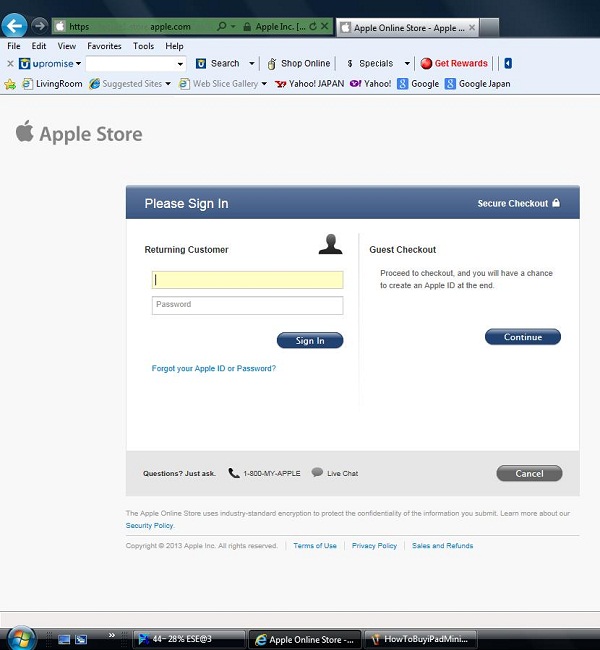
Task: Switch to HowToBuyiPadMini taskbar window
Action: (420, 639)
